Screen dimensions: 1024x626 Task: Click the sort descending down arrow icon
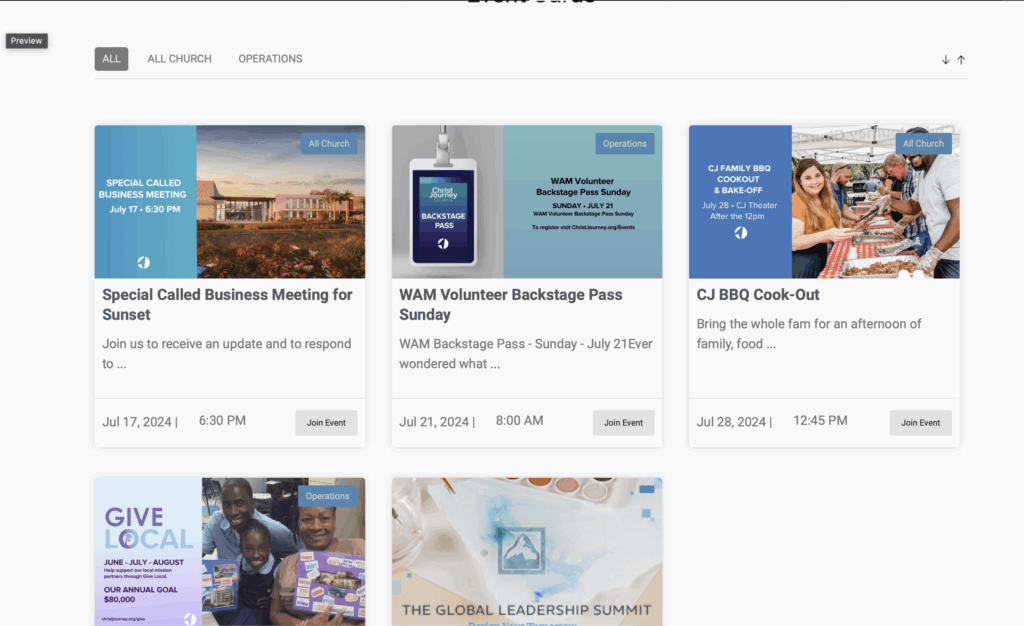coord(945,60)
